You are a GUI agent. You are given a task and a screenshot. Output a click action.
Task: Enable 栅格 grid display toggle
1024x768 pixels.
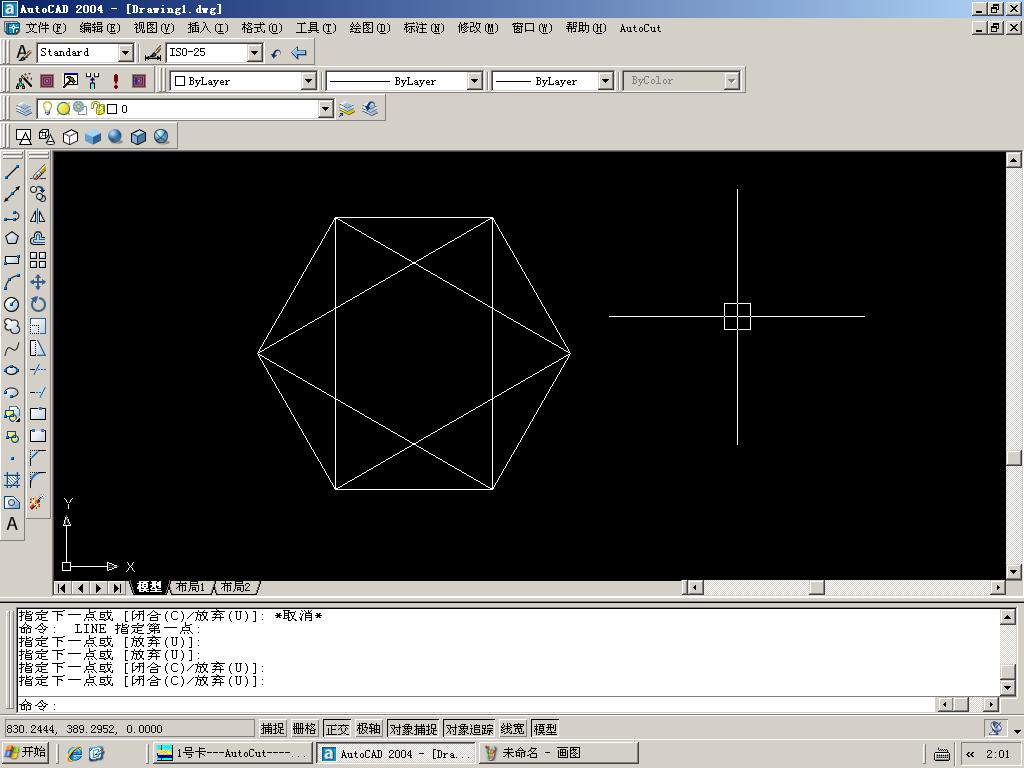point(304,729)
